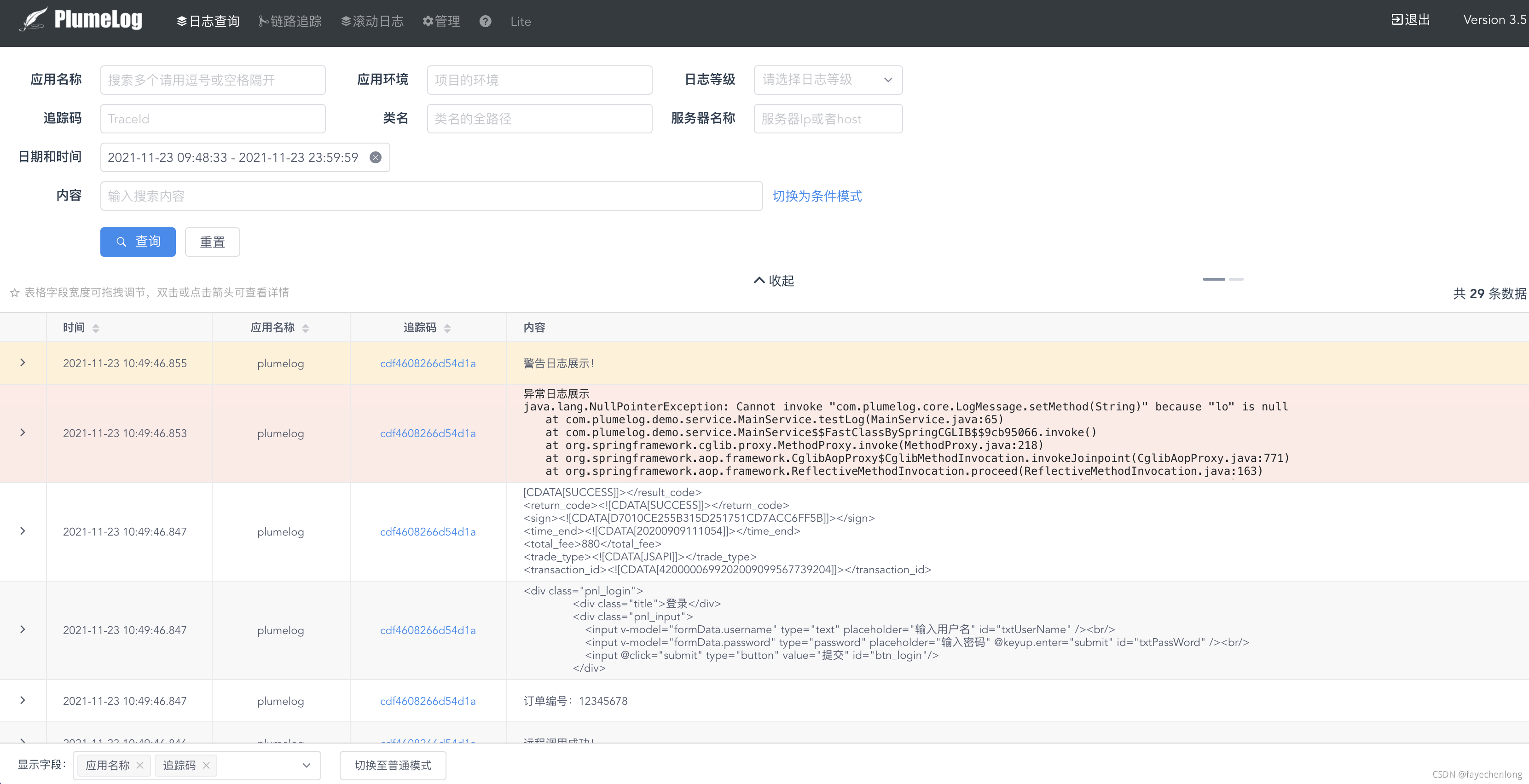Clear the date range via its X icon

coord(375,157)
